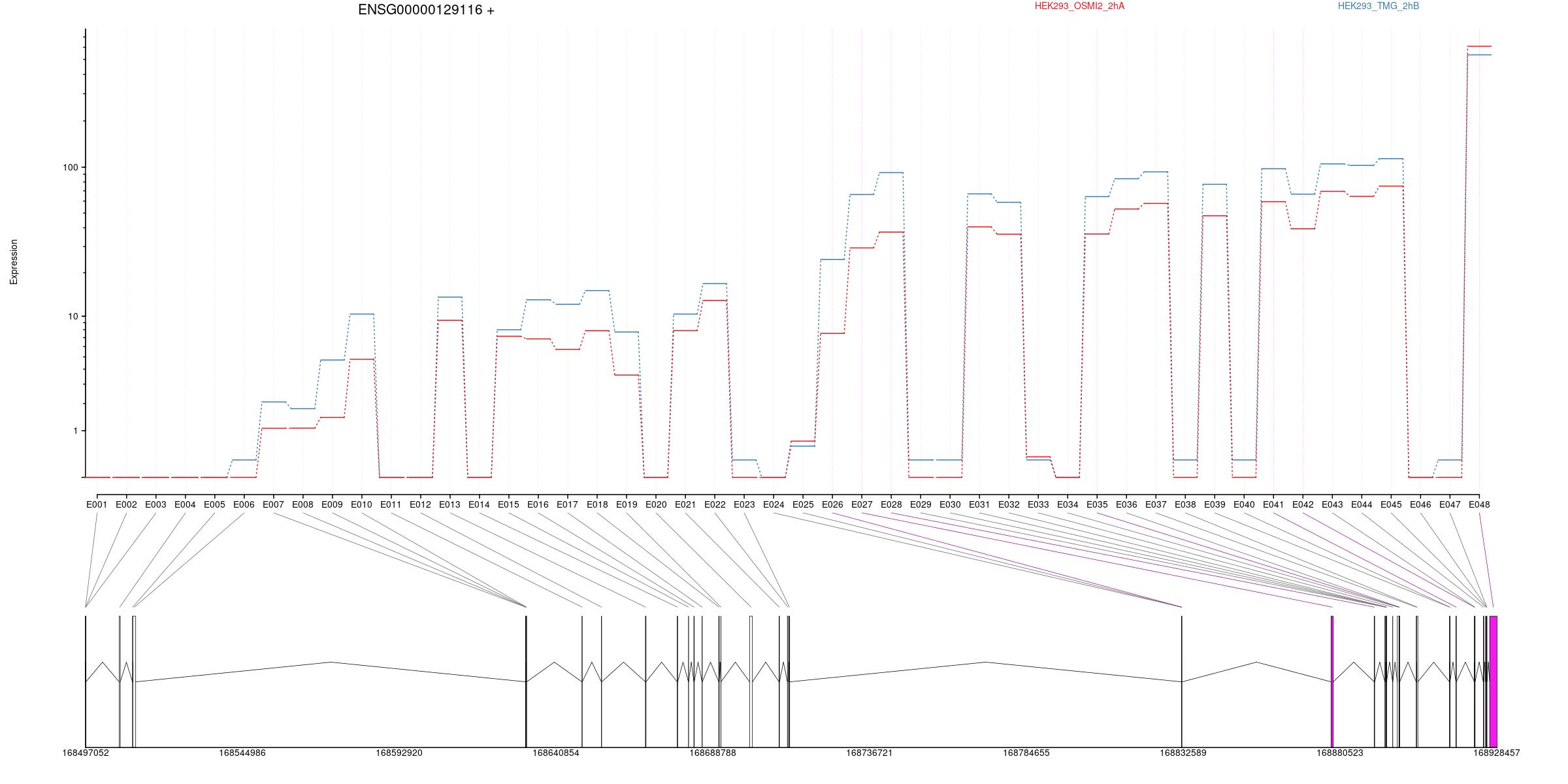Click exon label E047
1568x784 pixels.
pos(1450,504)
